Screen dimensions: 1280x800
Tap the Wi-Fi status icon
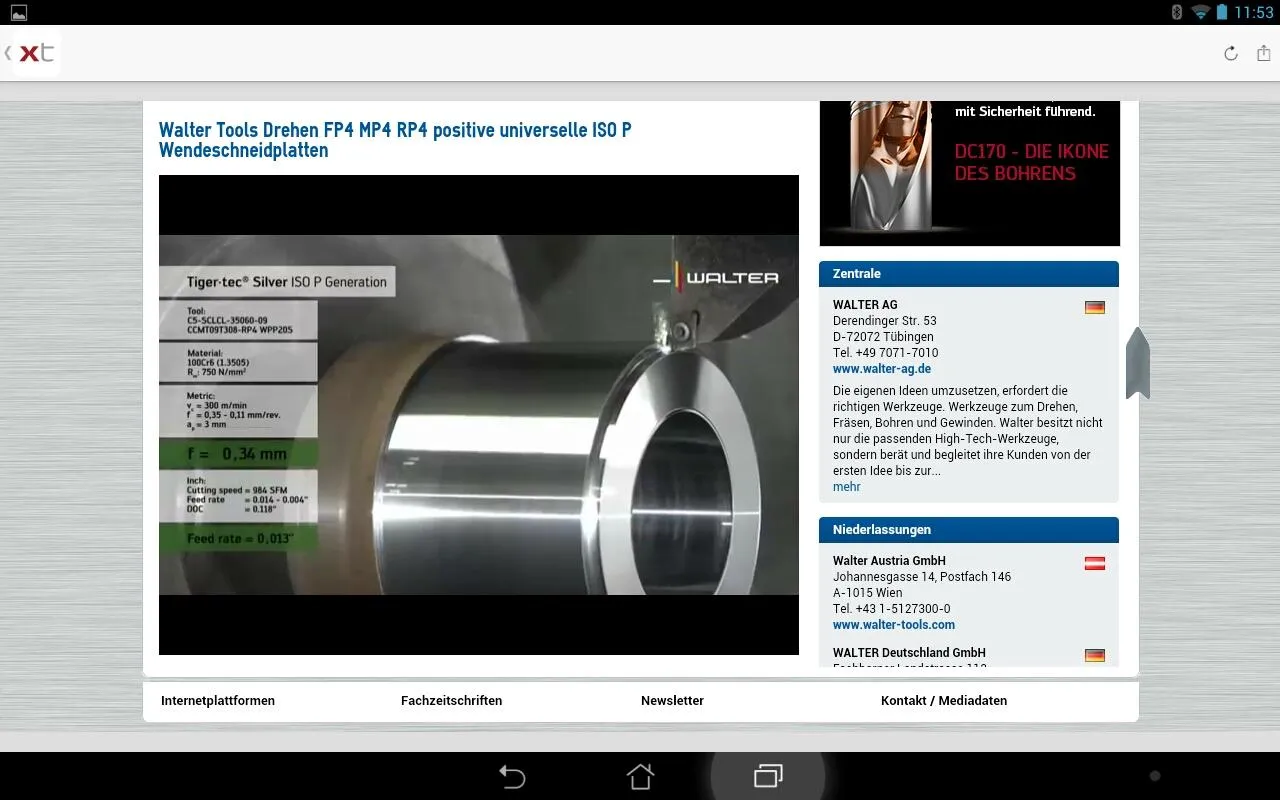pyautogui.click(x=1201, y=12)
